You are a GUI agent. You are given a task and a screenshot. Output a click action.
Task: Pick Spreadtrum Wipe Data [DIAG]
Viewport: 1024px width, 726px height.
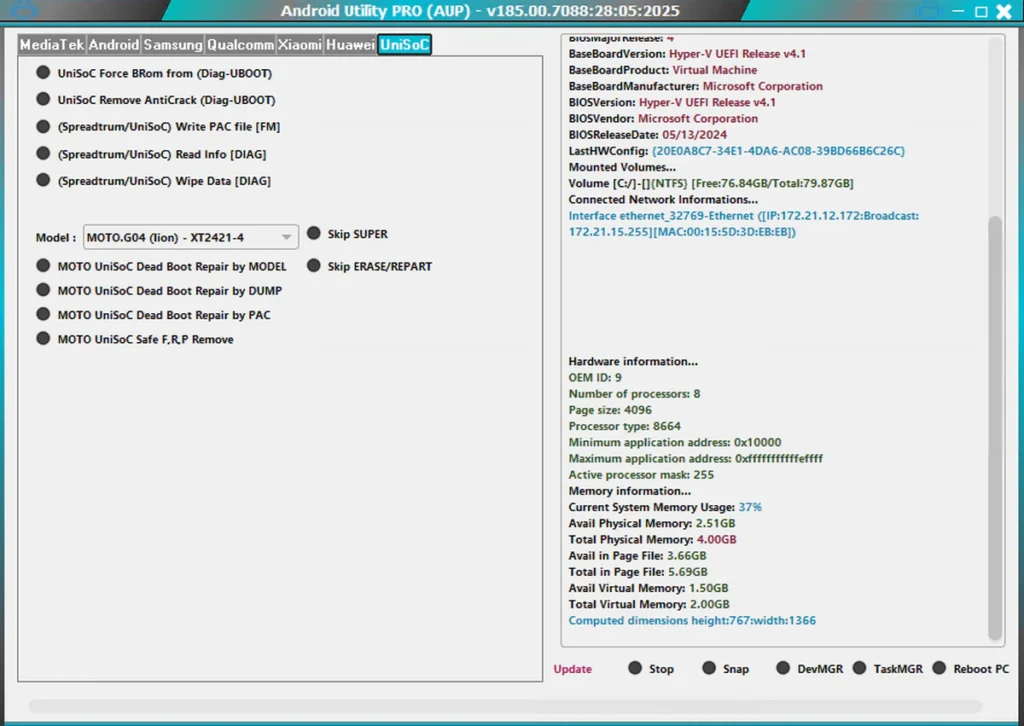[x=153, y=181]
